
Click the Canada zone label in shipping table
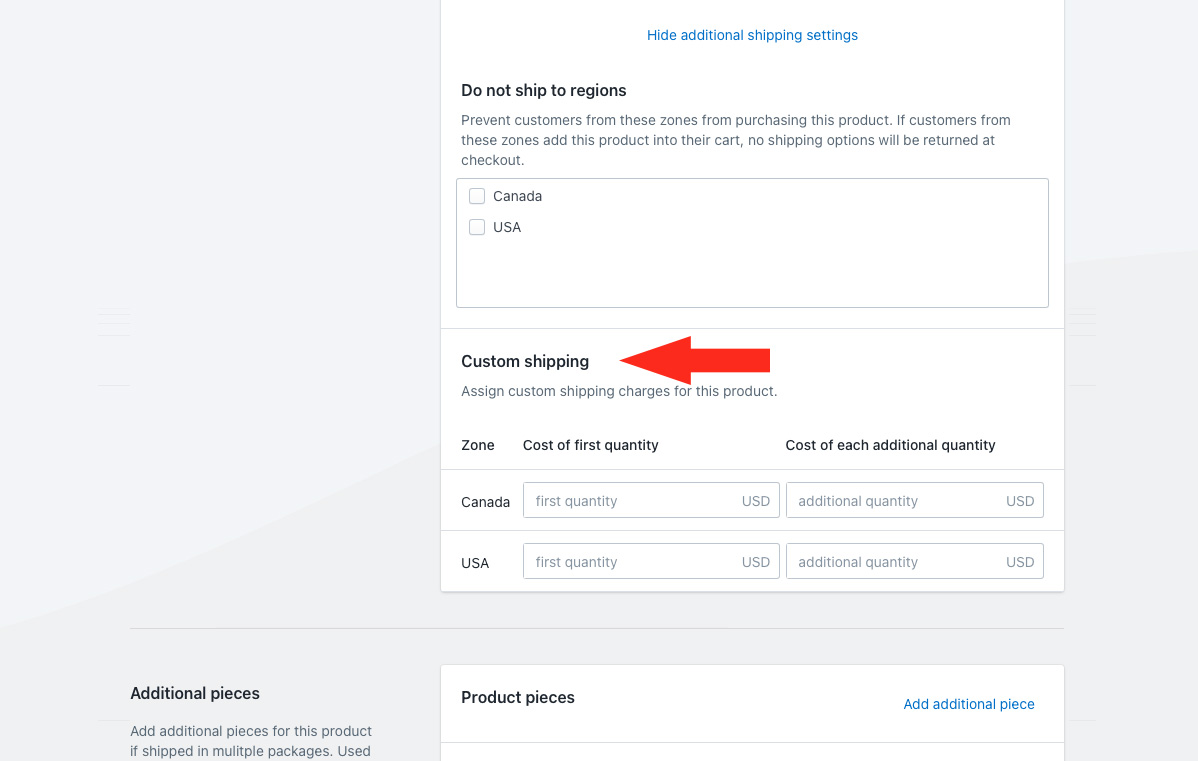pos(485,502)
